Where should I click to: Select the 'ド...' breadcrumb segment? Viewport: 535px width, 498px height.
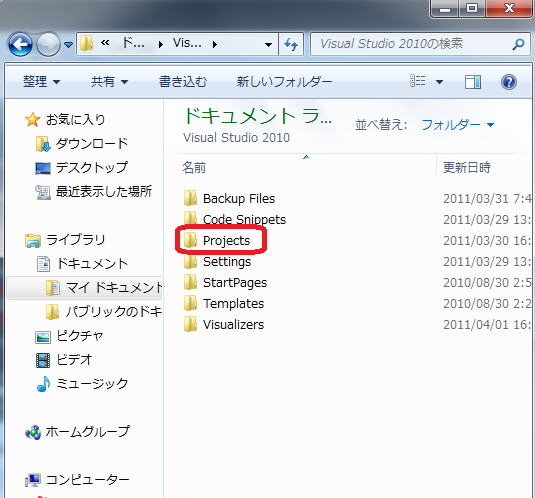click(x=134, y=43)
